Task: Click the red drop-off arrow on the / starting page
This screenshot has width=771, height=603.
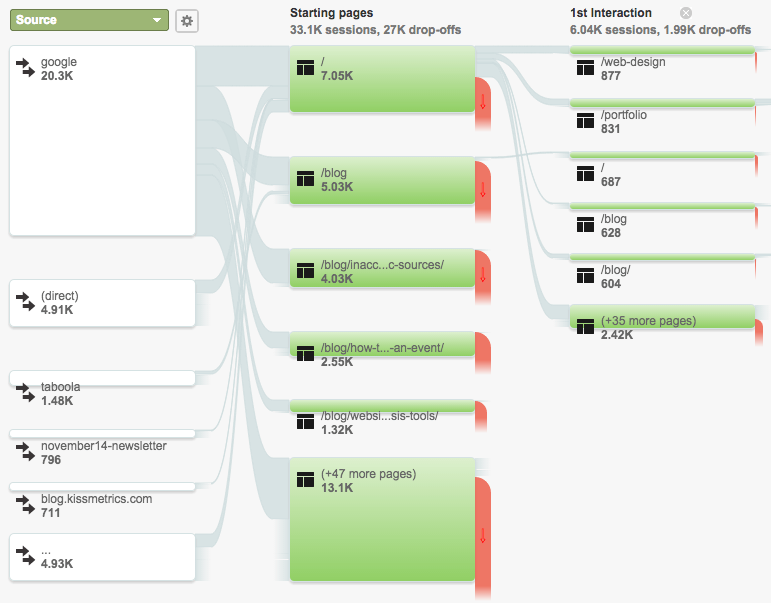Action: point(483,101)
